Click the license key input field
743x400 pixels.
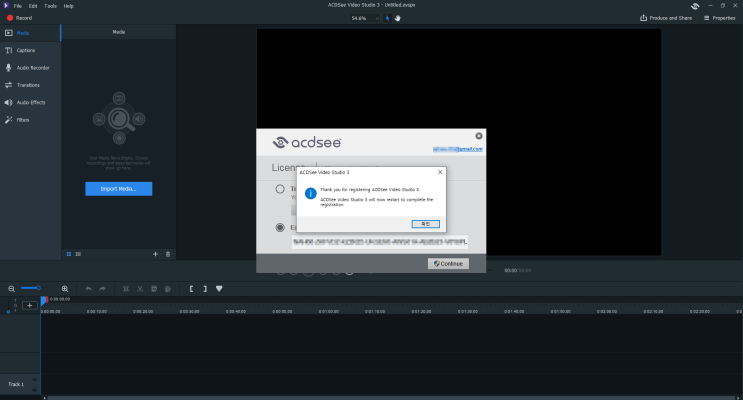click(x=380, y=242)
